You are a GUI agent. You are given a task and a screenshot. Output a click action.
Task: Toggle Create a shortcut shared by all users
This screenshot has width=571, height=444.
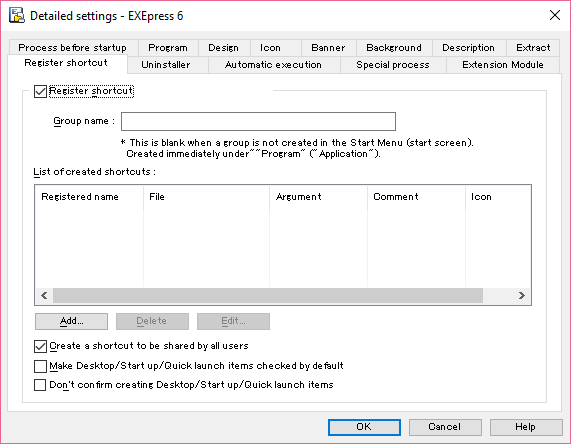point(40,346)
